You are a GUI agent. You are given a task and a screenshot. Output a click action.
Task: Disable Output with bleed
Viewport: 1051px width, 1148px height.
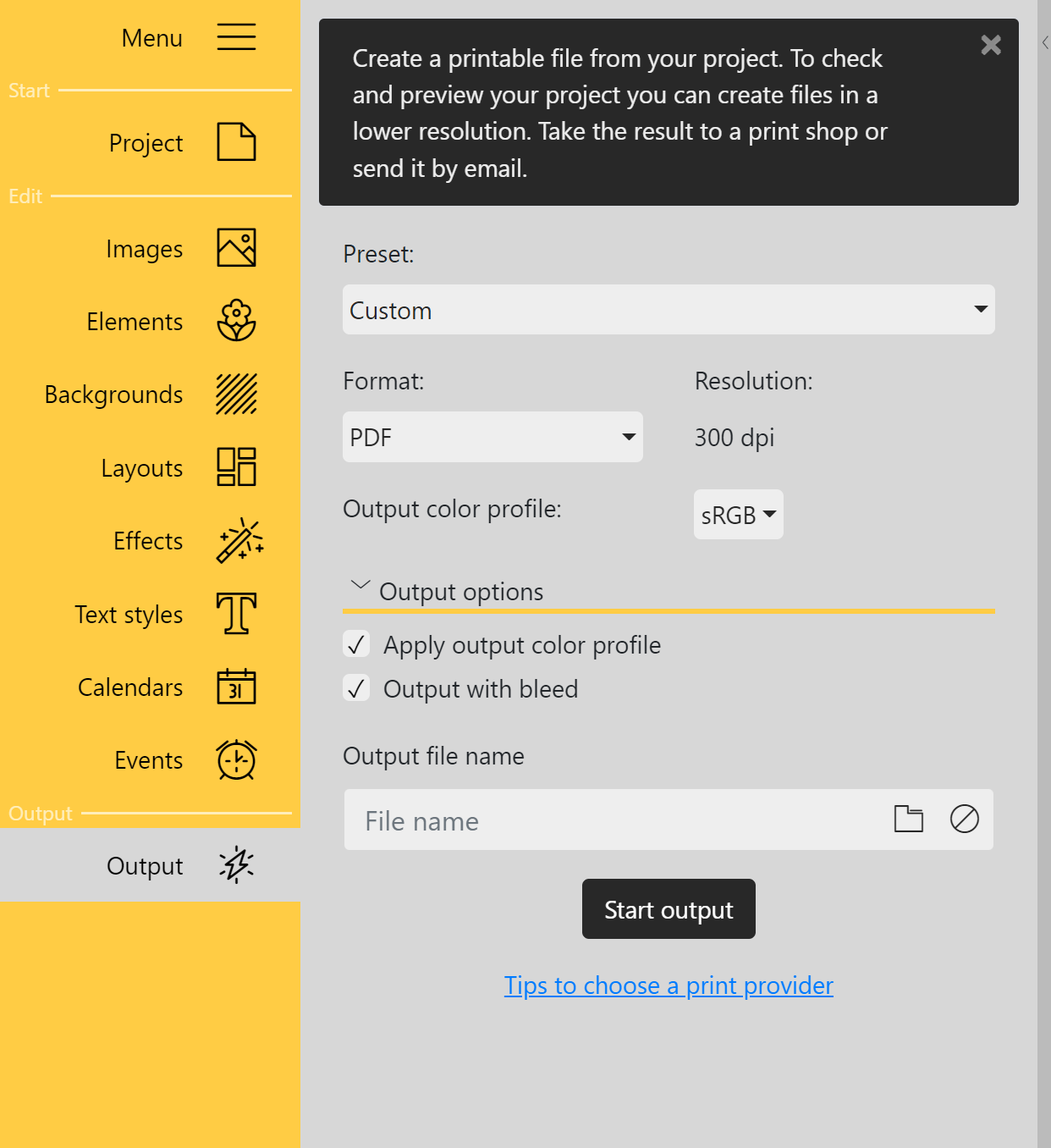(356, 687)
